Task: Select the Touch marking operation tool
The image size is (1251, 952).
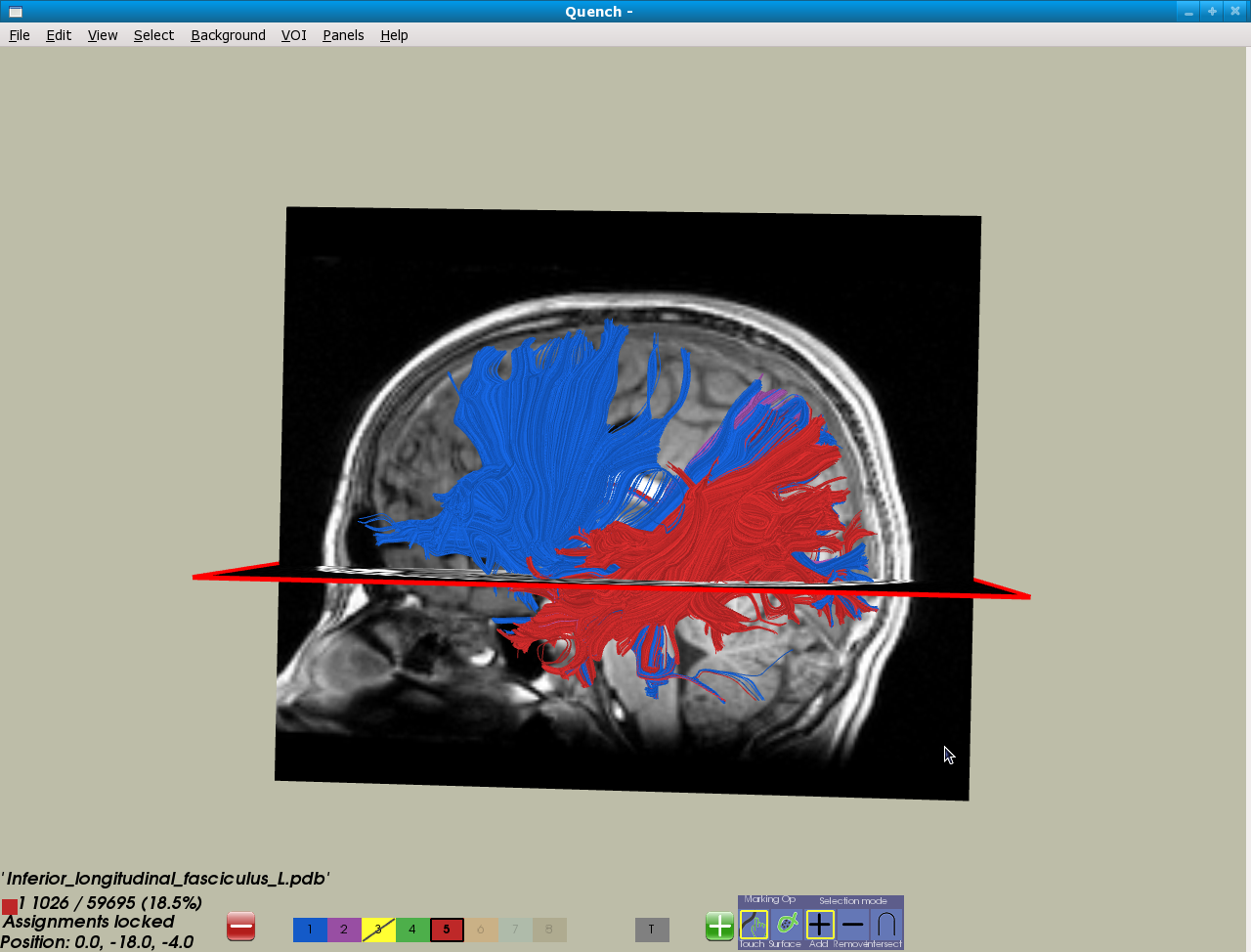Action: pyautogui.click(x=754, y=925)
